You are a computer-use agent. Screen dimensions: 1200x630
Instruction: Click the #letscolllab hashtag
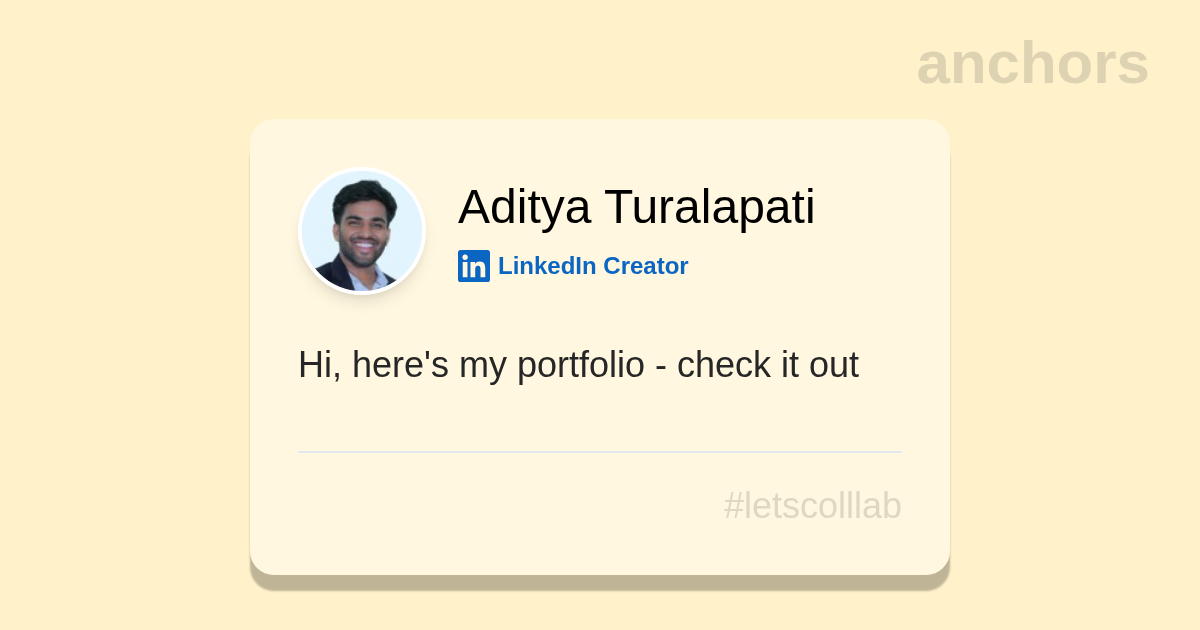tap(812, 506)
